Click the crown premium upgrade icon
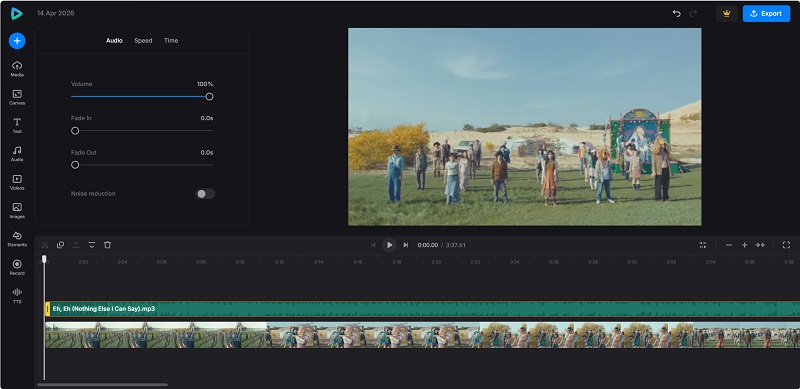The image size is (800, 389). tap(727, 14)
